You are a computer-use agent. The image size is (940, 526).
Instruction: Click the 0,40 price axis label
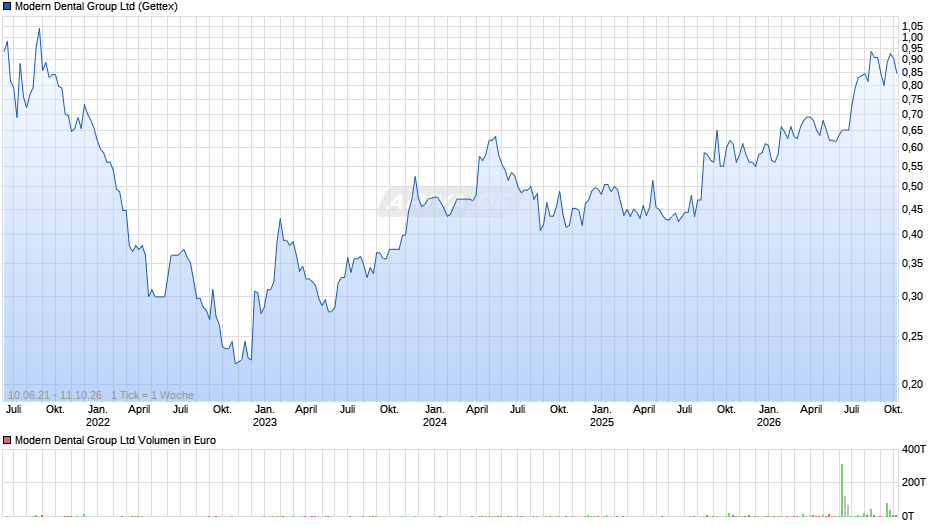[912, 235]
